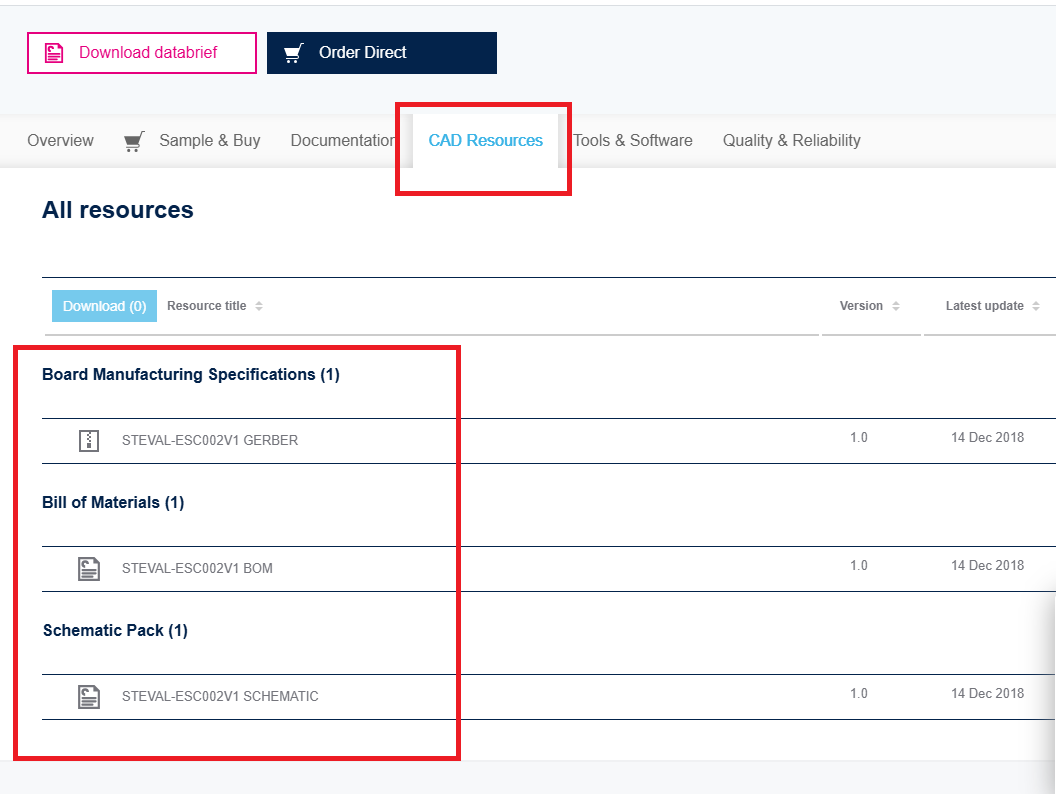
Task: Click the ZIP archive icon for STEVAL-ESC002V1 GERBER
Action: pyautogui.click(x=89, y=440)
